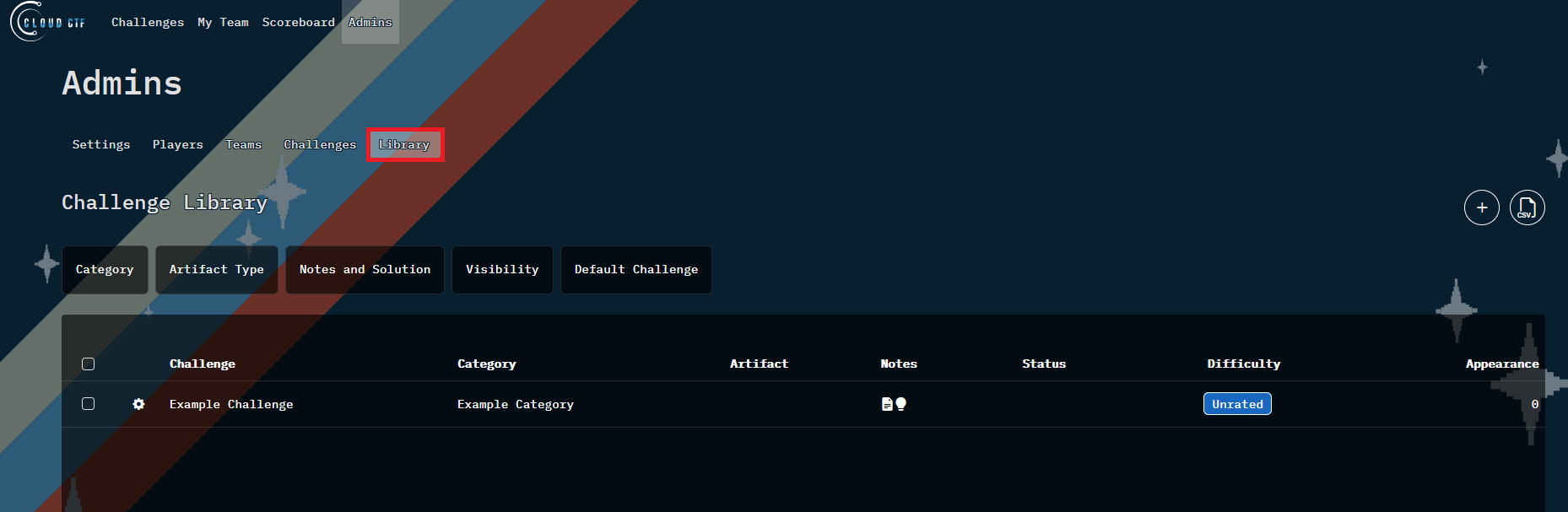Click the notes document icon in Example Challenge row
1568x512 pixels.
[x=887, y=404]
